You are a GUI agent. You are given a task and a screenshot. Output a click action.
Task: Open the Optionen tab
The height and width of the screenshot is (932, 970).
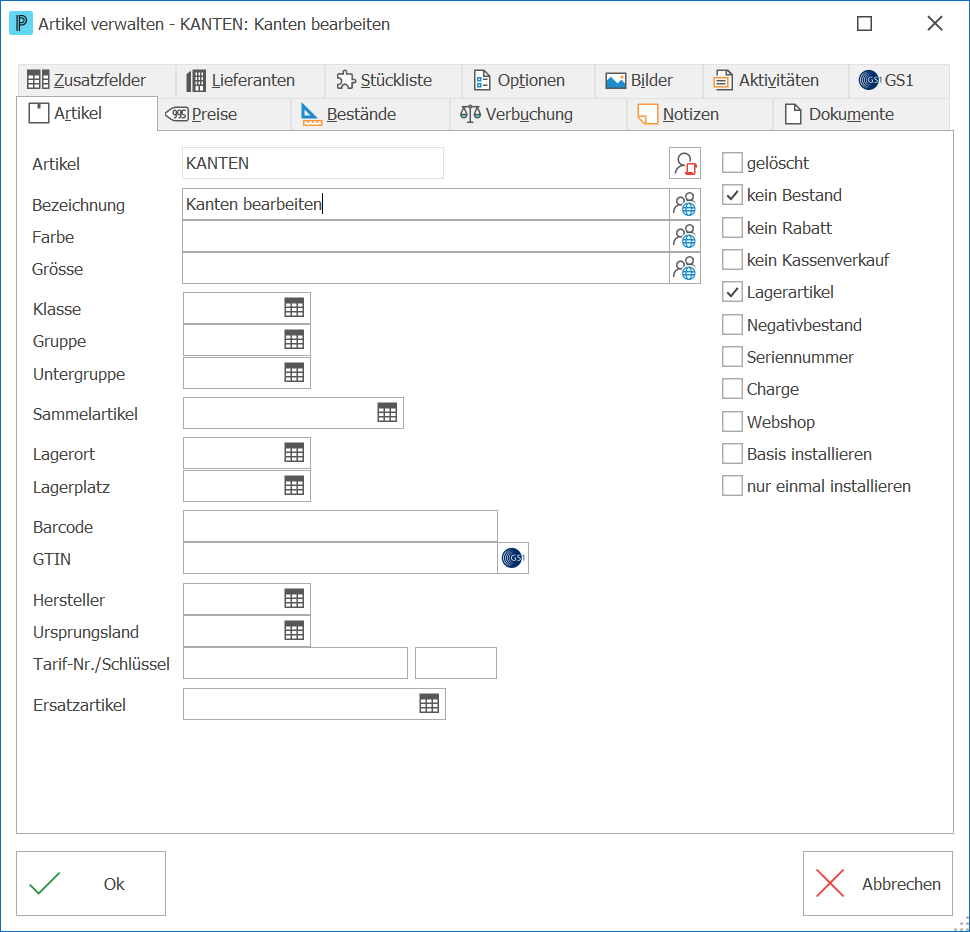528,80
